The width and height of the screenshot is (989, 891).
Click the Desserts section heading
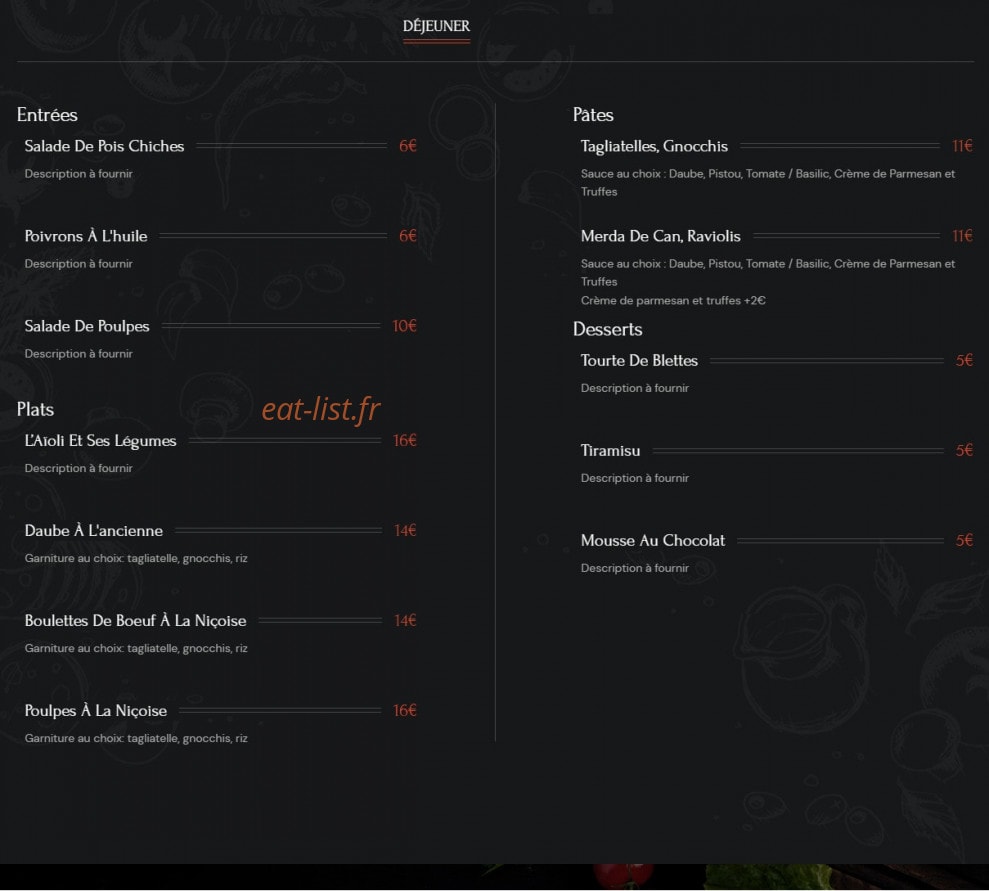point(607,329)
